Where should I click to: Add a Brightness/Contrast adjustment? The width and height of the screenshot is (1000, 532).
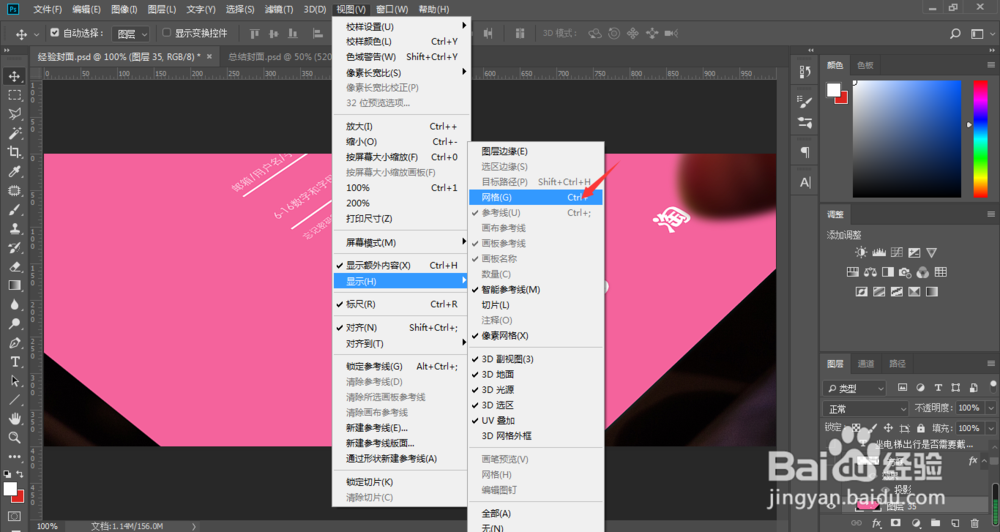(861, 253)
